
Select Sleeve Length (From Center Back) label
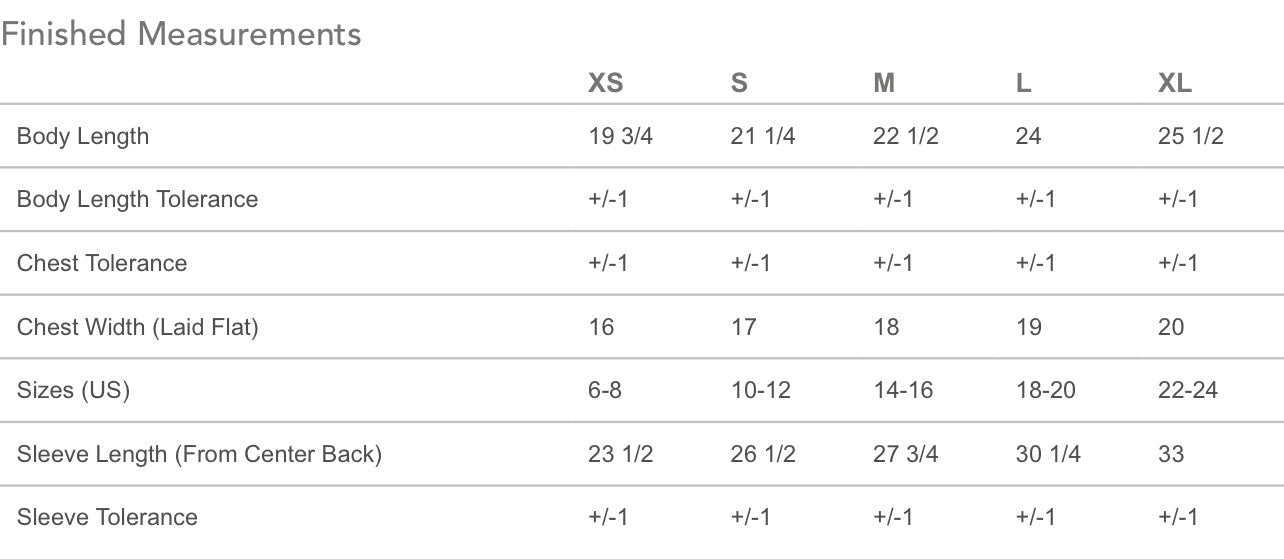click(x=199, y=454)
